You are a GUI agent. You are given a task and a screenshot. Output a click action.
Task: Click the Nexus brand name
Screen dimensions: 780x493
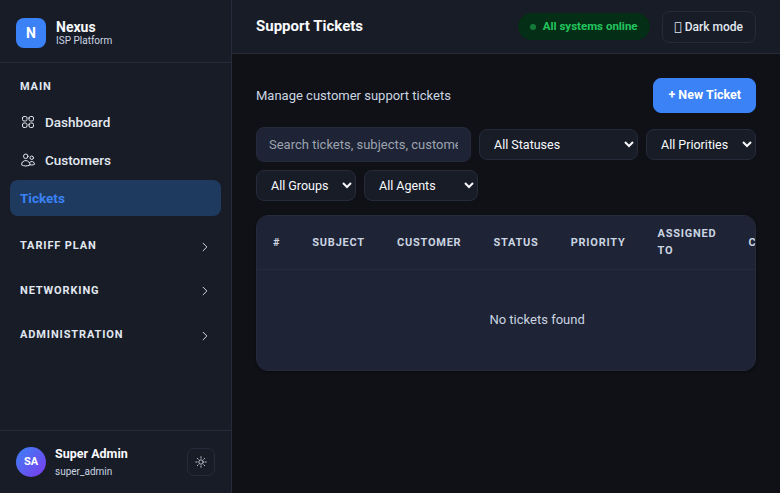(x=76, y=27)
